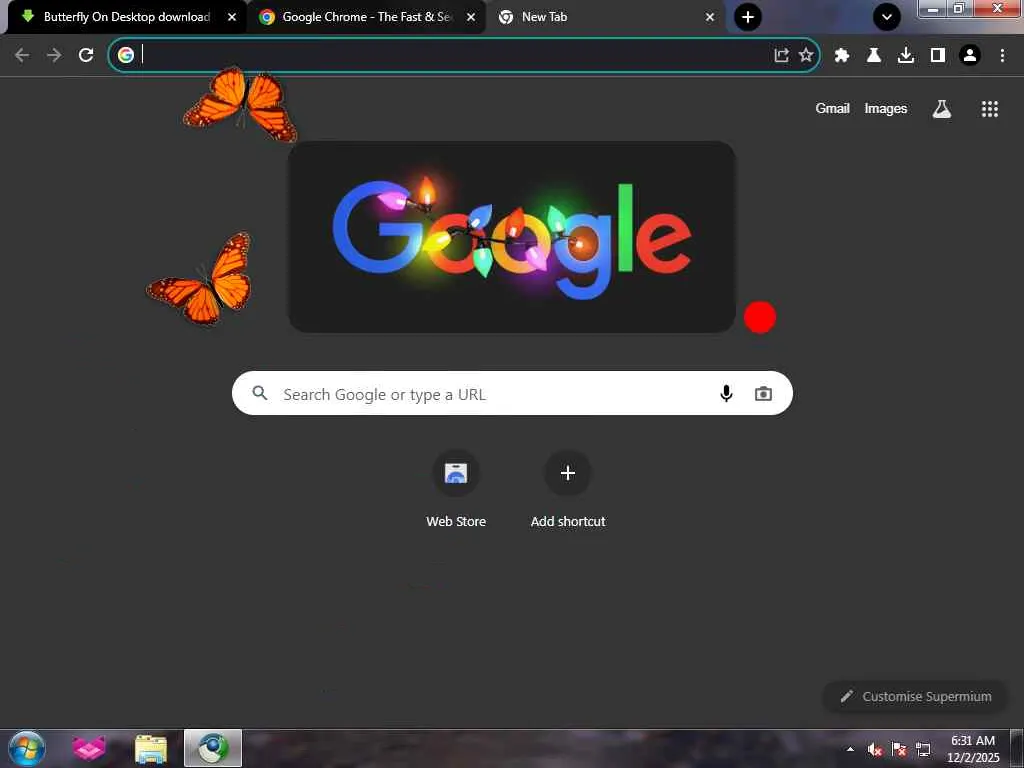Open the toolbar's experiments flask icon
Viewport: 1024px width, 768px height.
tap(874, 56)
